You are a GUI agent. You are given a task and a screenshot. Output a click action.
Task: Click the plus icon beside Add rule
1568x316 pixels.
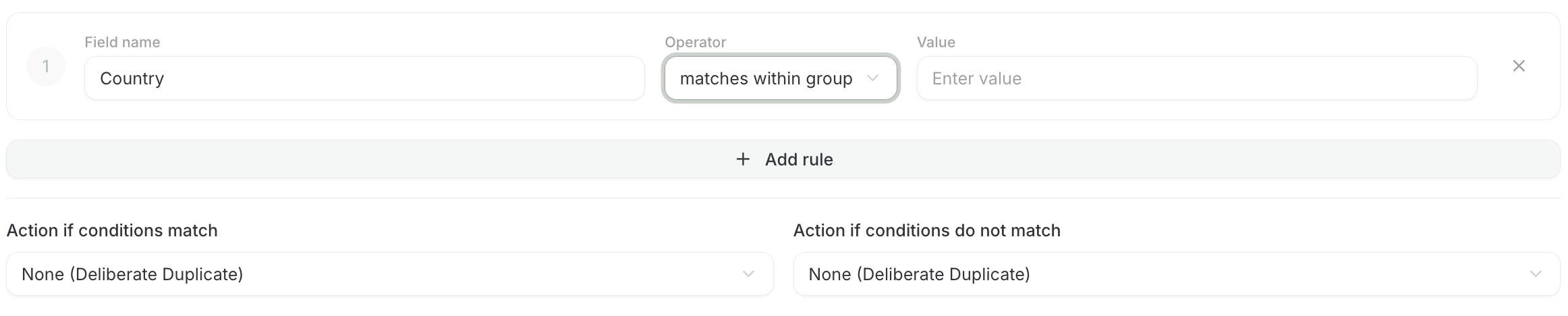tap(743, 159)
